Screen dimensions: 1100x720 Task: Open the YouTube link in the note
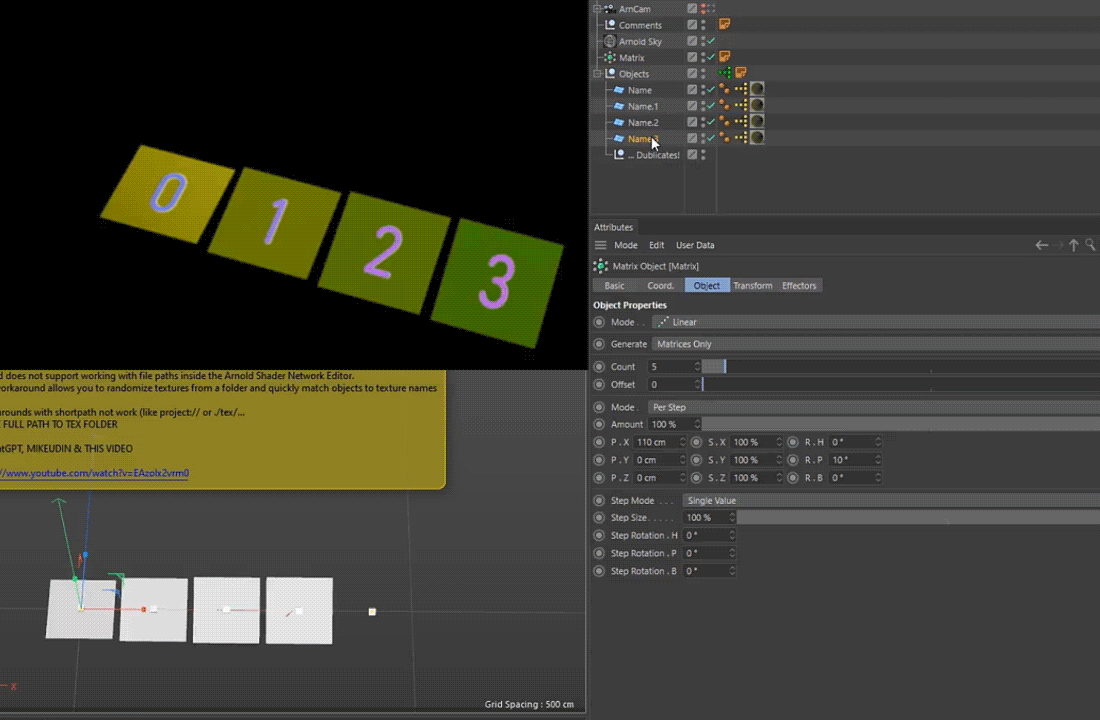pyautogui.click(x=95, y=473)
